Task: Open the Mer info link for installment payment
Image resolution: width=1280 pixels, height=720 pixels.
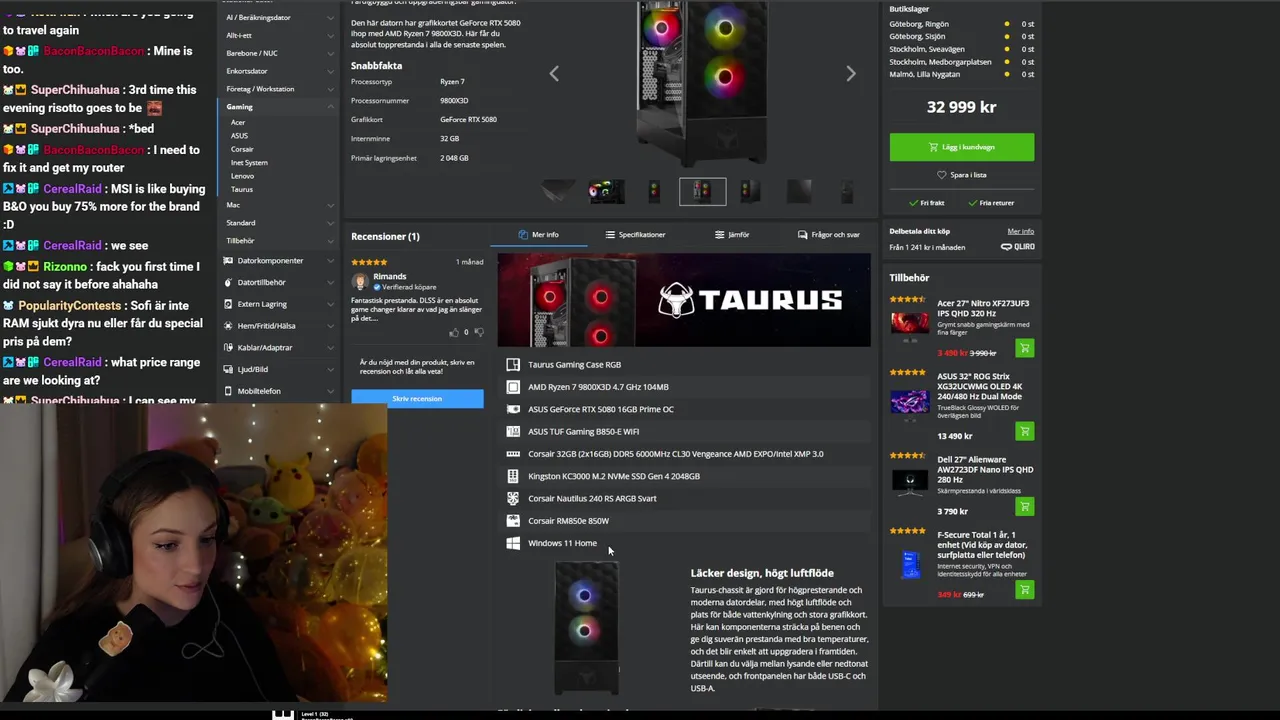Action: tap(1021, 231)
